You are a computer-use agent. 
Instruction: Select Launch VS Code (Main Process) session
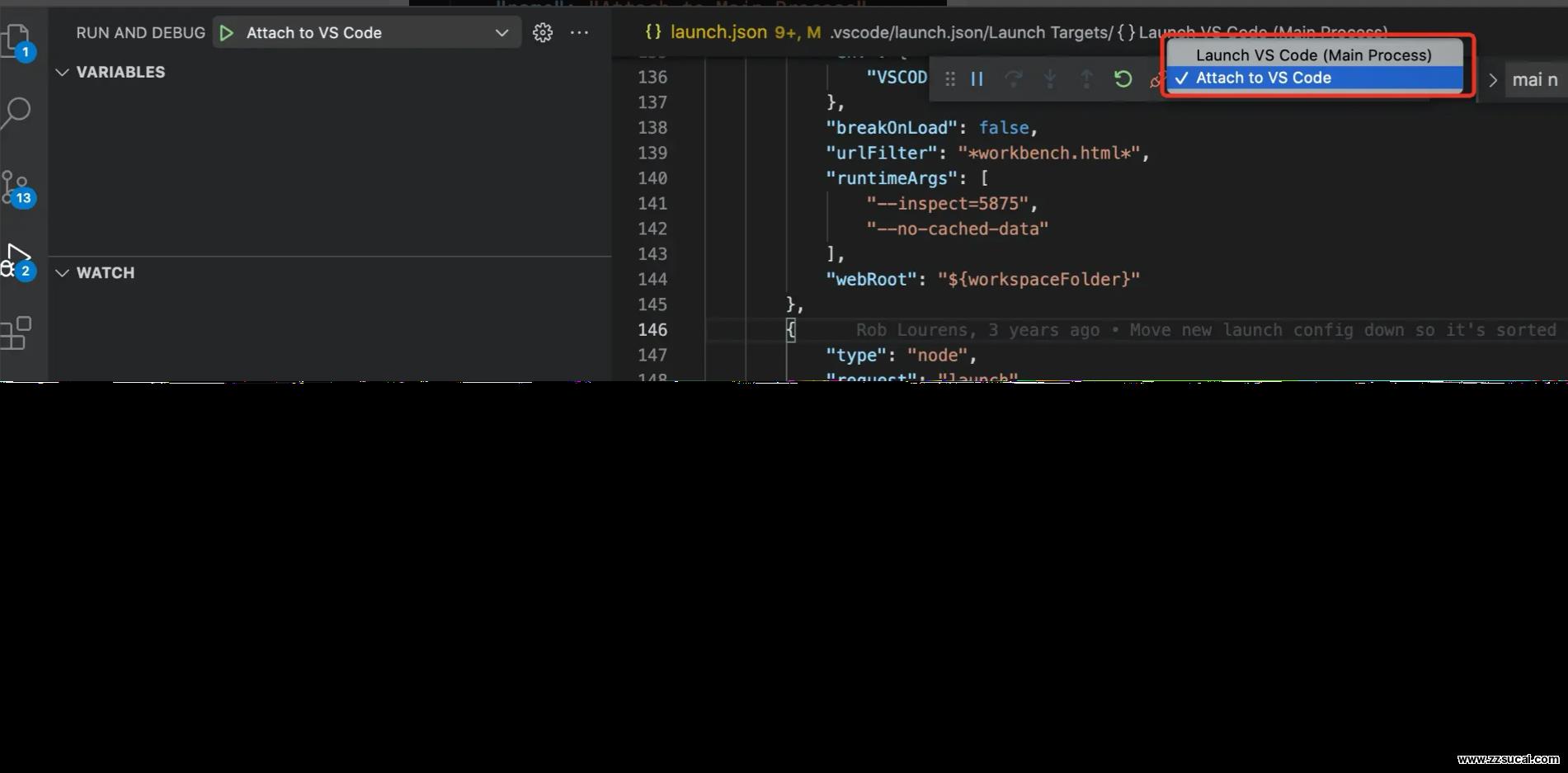click(x=1315, y=55)
